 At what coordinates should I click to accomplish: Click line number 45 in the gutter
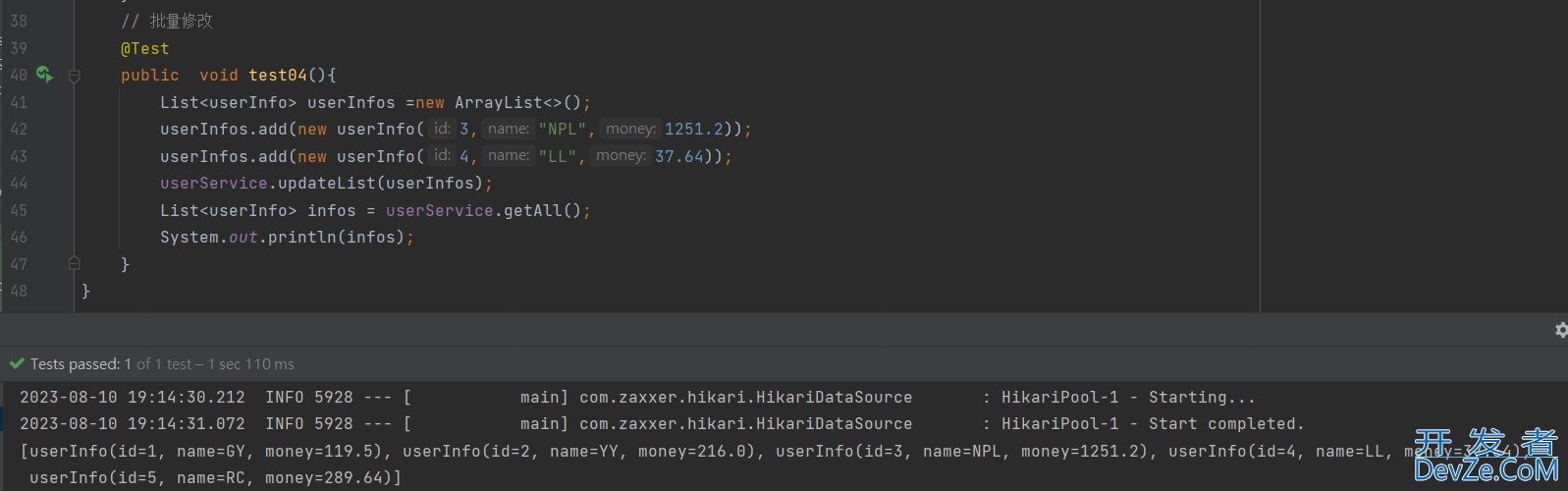pyautogui.click(x=19, y=210)
